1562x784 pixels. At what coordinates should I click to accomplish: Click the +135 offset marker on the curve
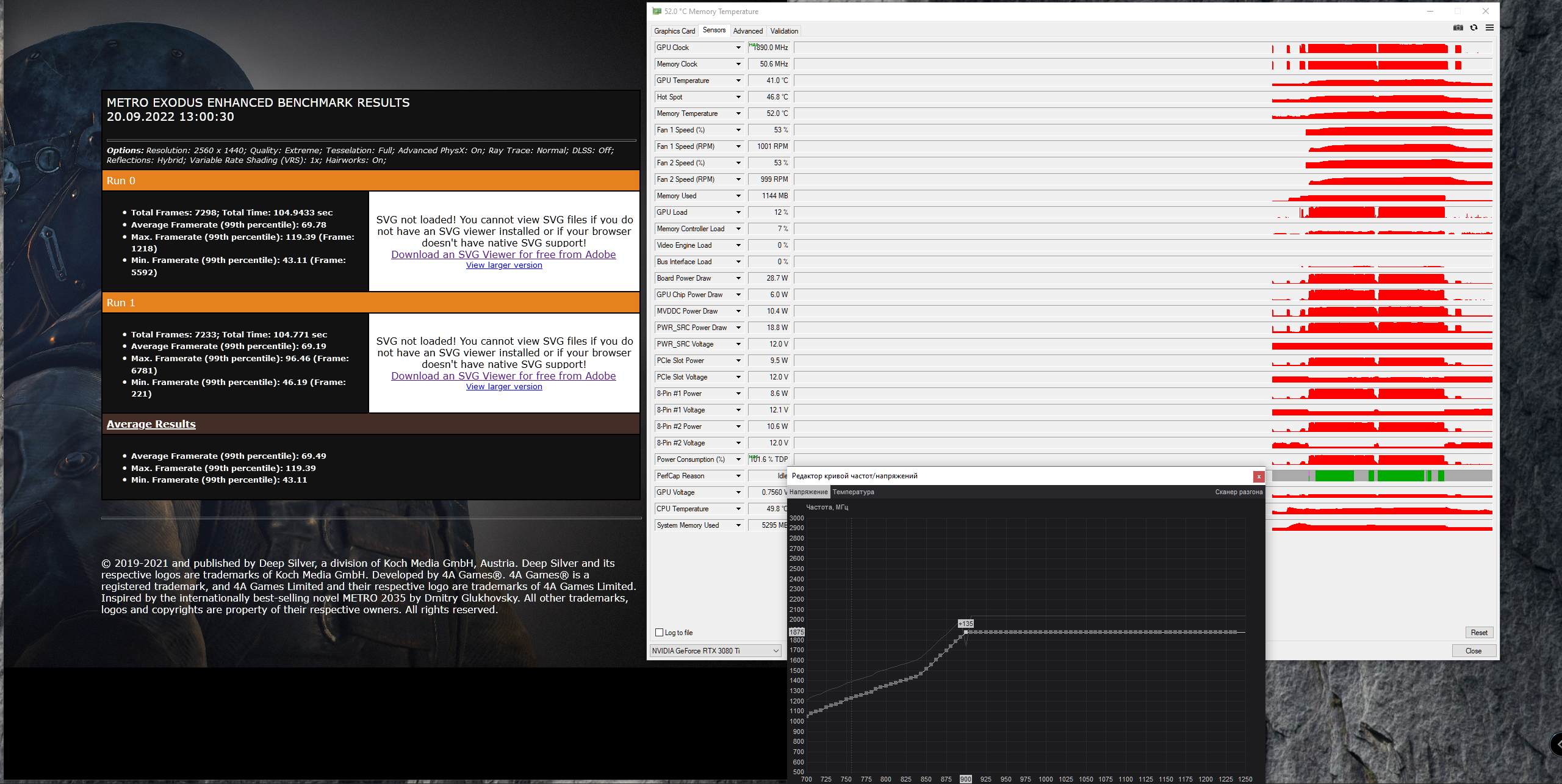coord(966,624)
